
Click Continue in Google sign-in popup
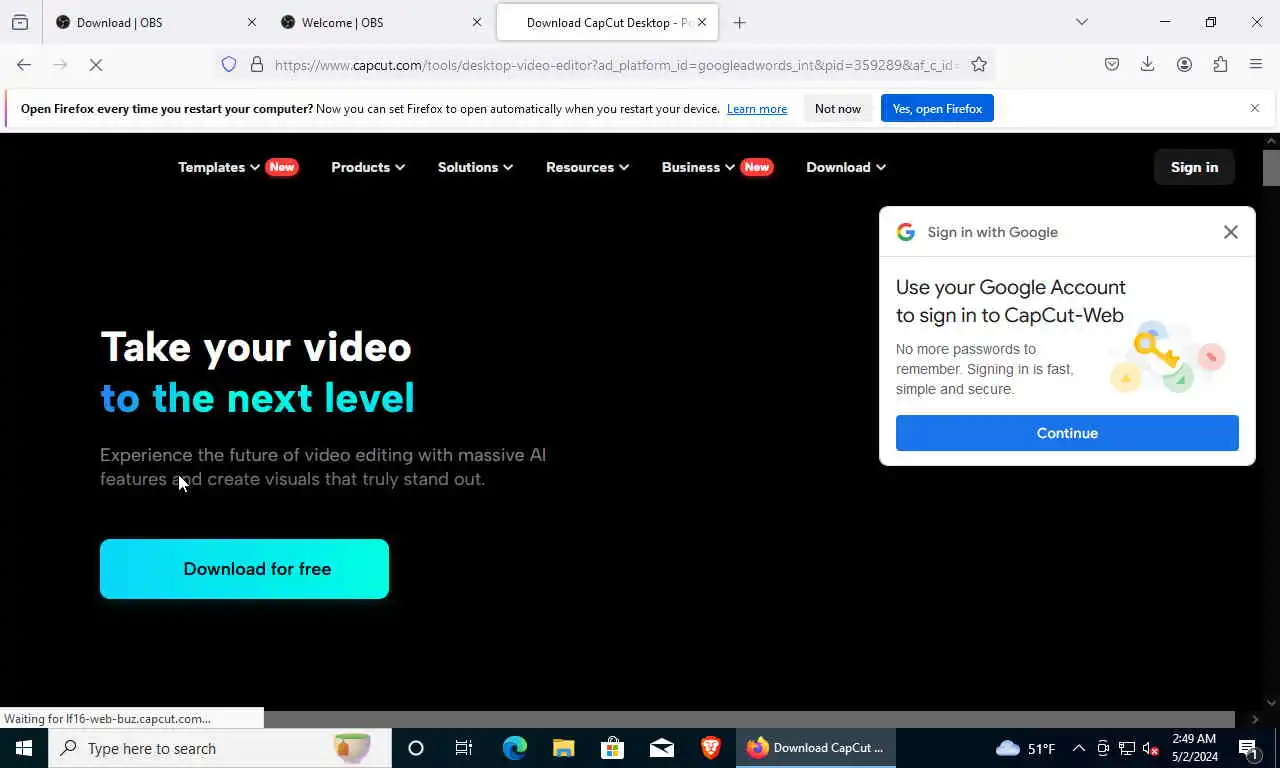1067,433
